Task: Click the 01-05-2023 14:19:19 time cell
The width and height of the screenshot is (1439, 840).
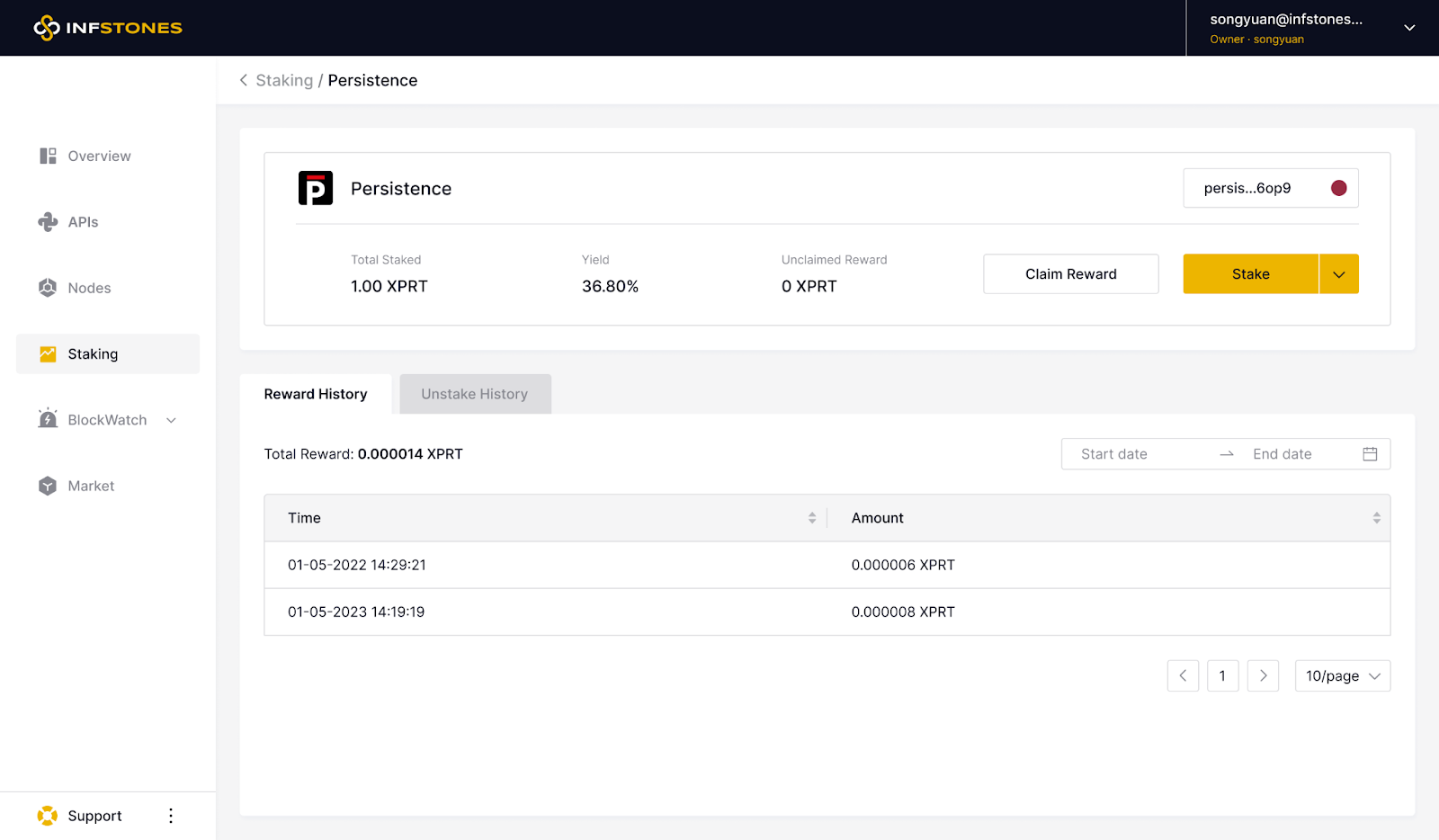Action: pos(356,612)
